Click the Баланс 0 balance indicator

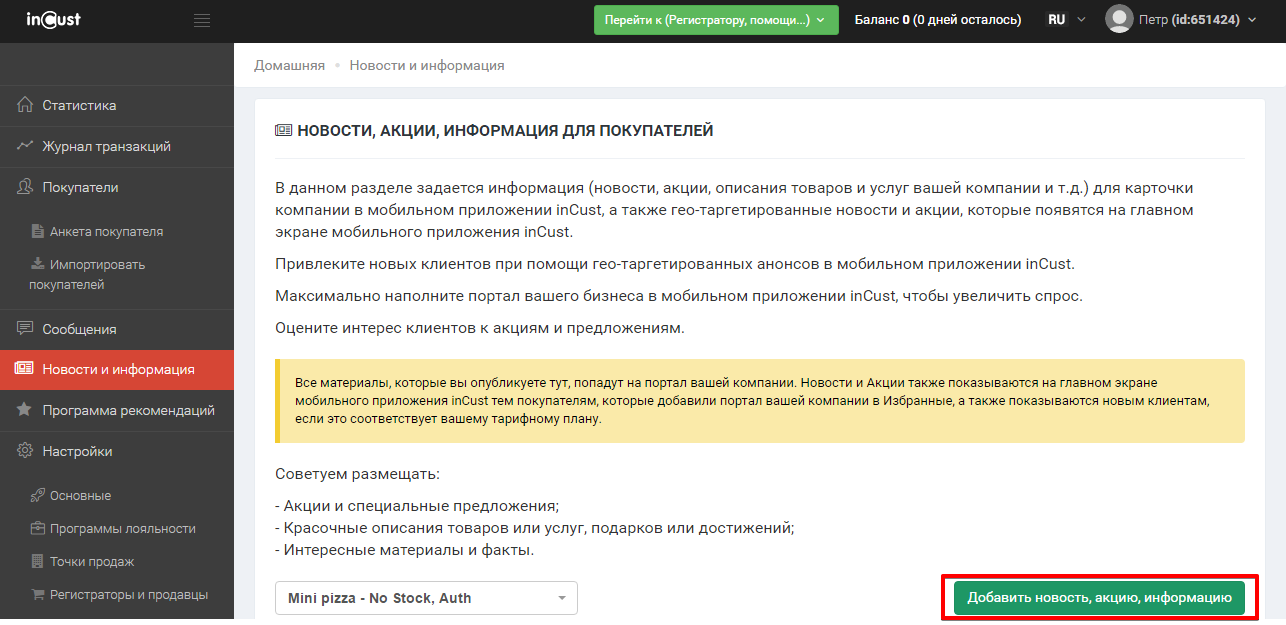[937, 20]
